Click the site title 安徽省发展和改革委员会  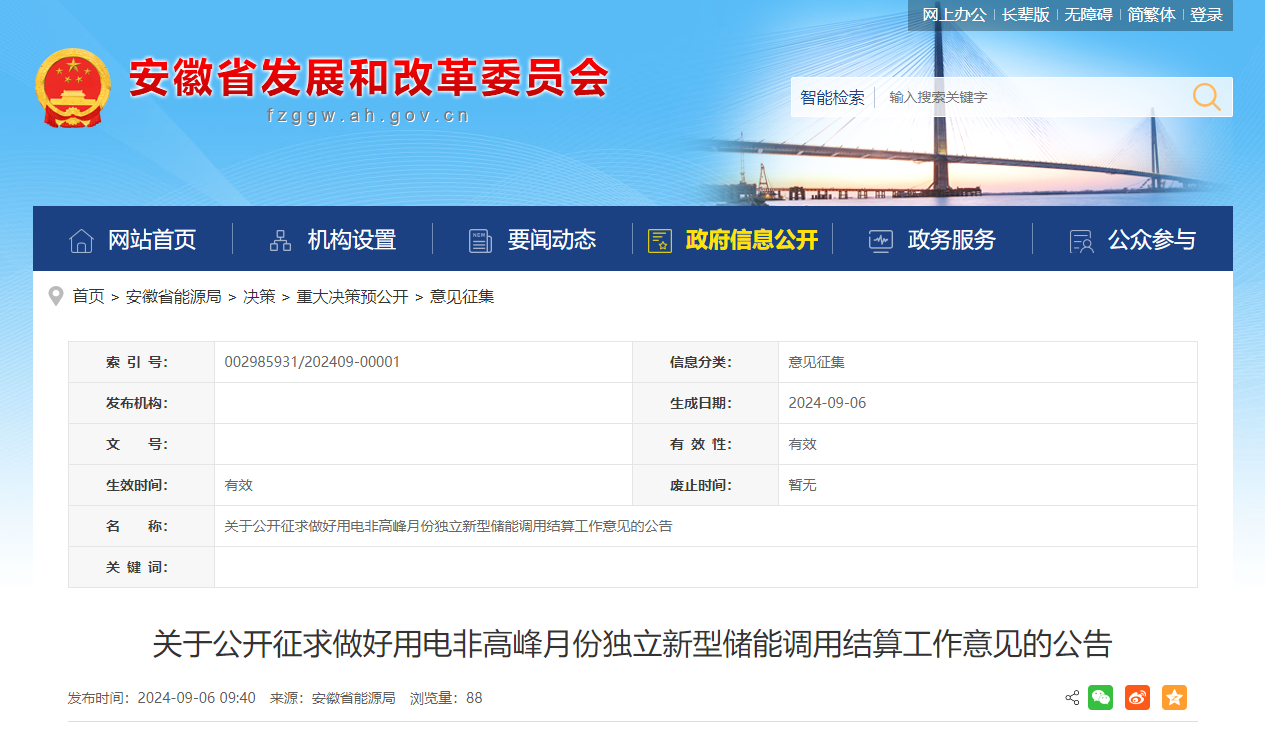coord(368,78)
